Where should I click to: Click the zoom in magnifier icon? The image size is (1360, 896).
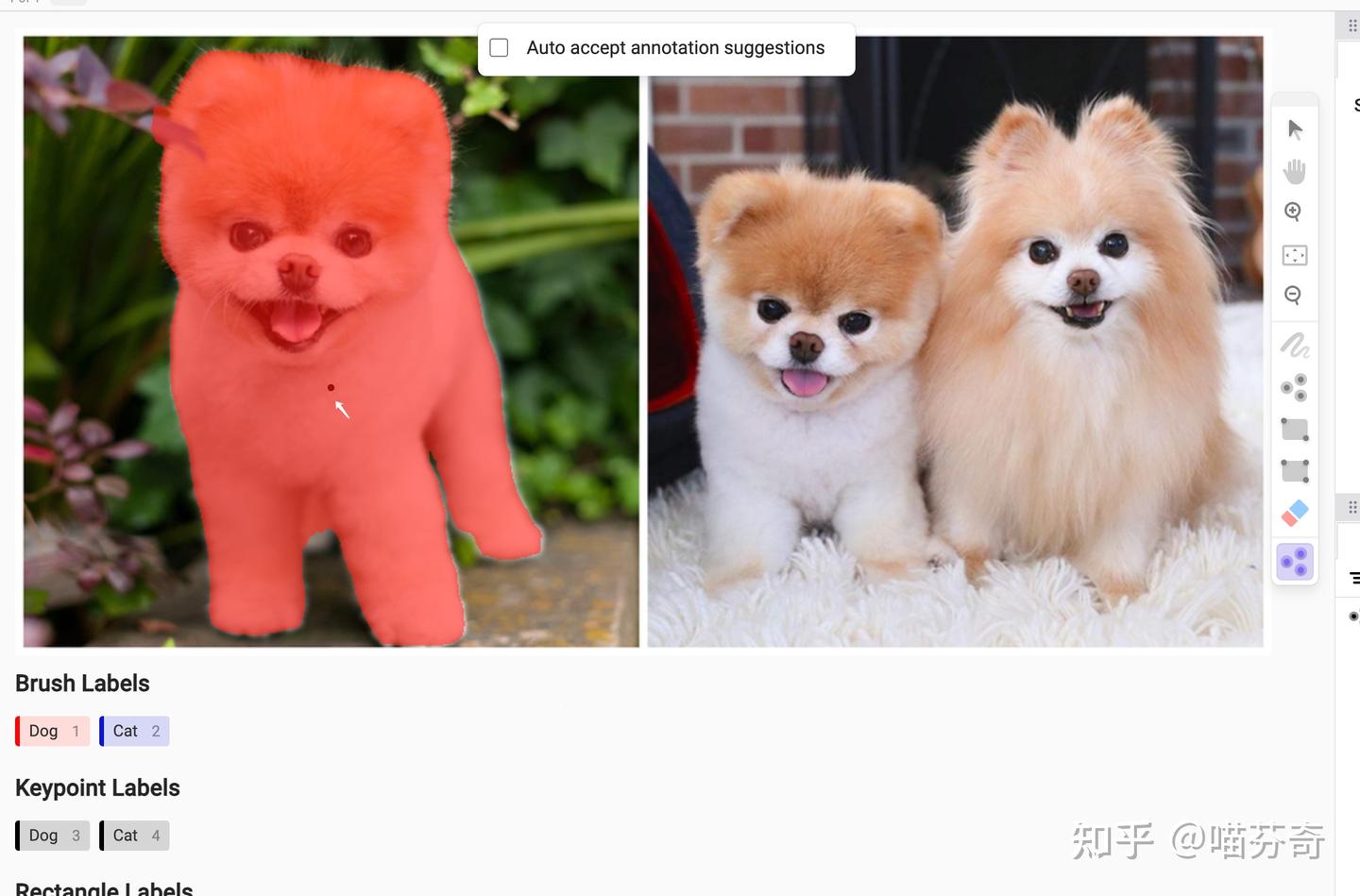pyautogui.click(x=1294, y=212)
